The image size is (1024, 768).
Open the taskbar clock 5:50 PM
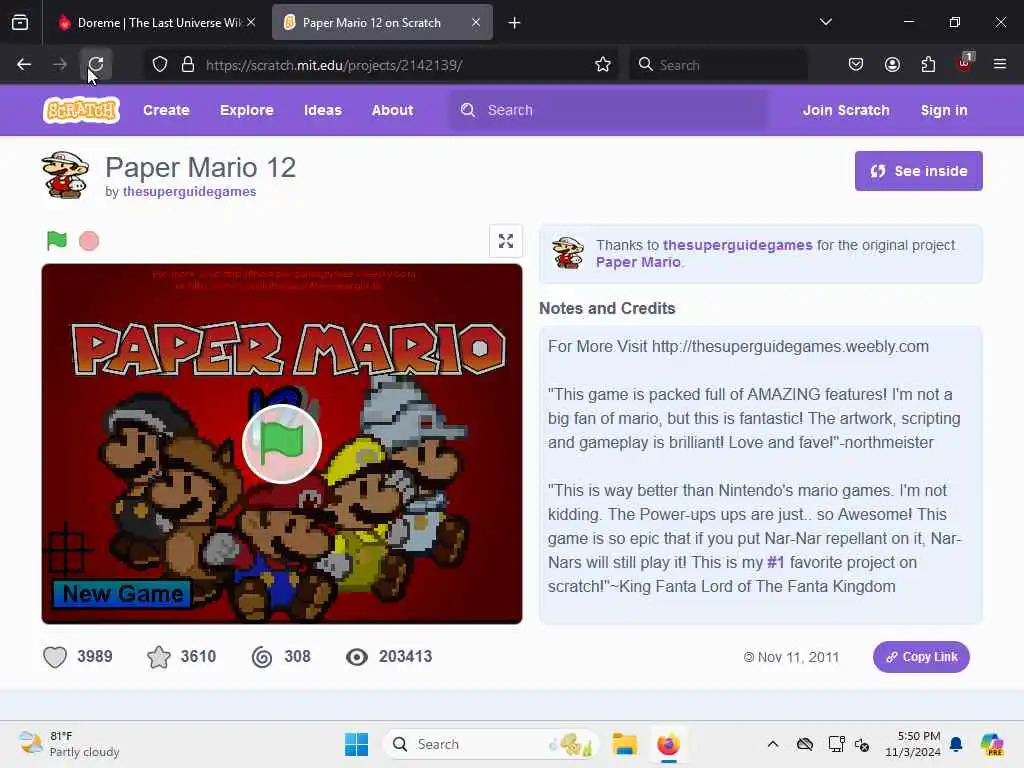click(x=912, y=744)
